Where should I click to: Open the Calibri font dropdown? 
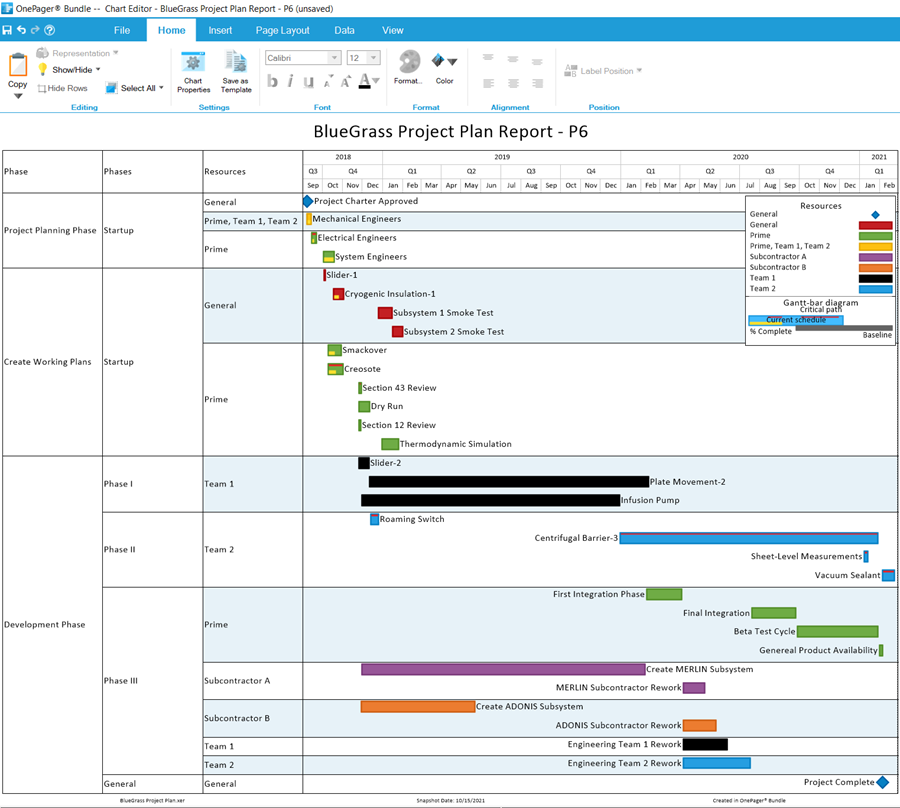click(333, 58)
